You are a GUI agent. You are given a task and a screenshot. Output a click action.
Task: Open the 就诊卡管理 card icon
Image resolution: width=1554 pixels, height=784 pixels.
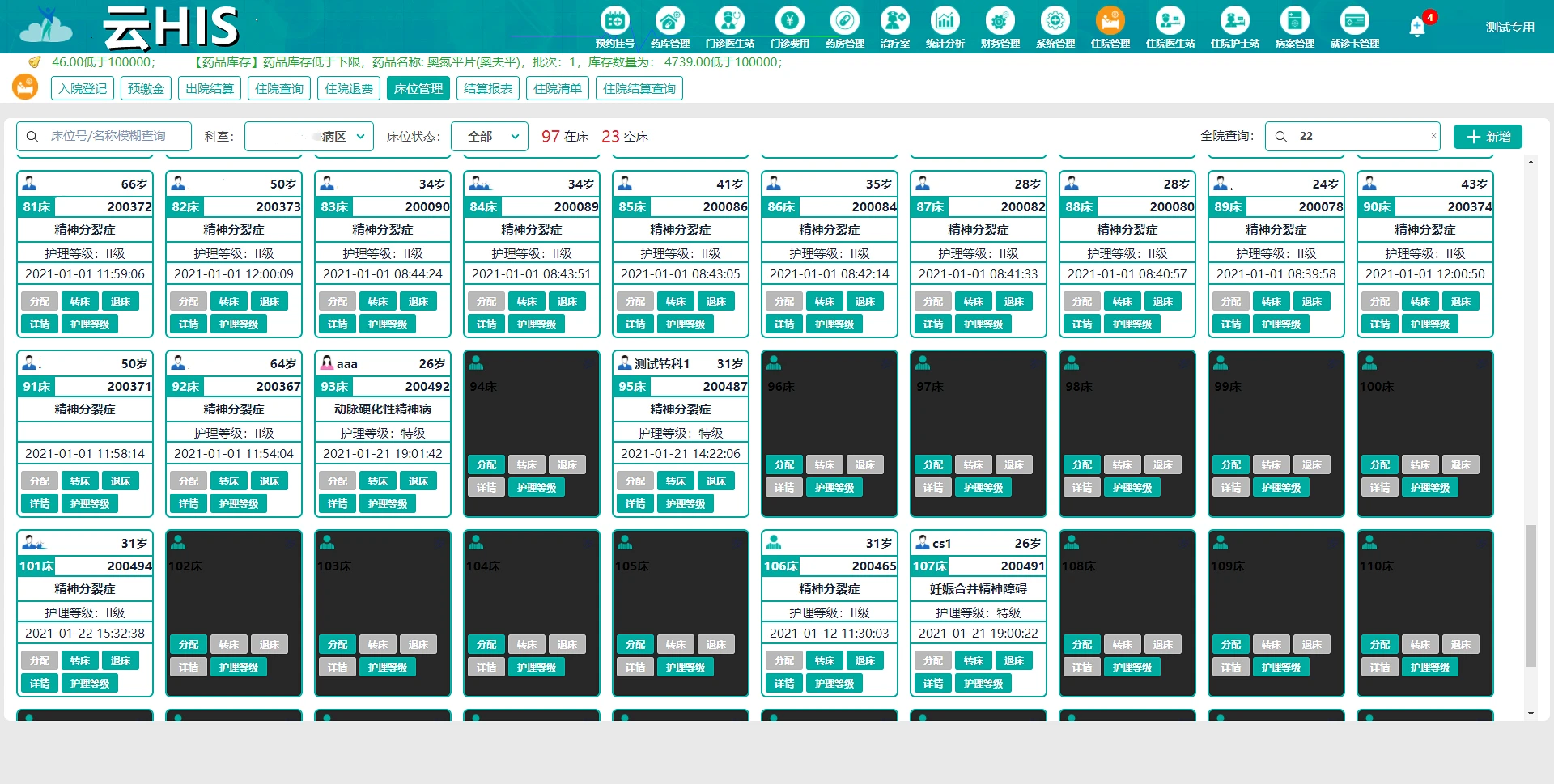click(x=1354, y=22)
